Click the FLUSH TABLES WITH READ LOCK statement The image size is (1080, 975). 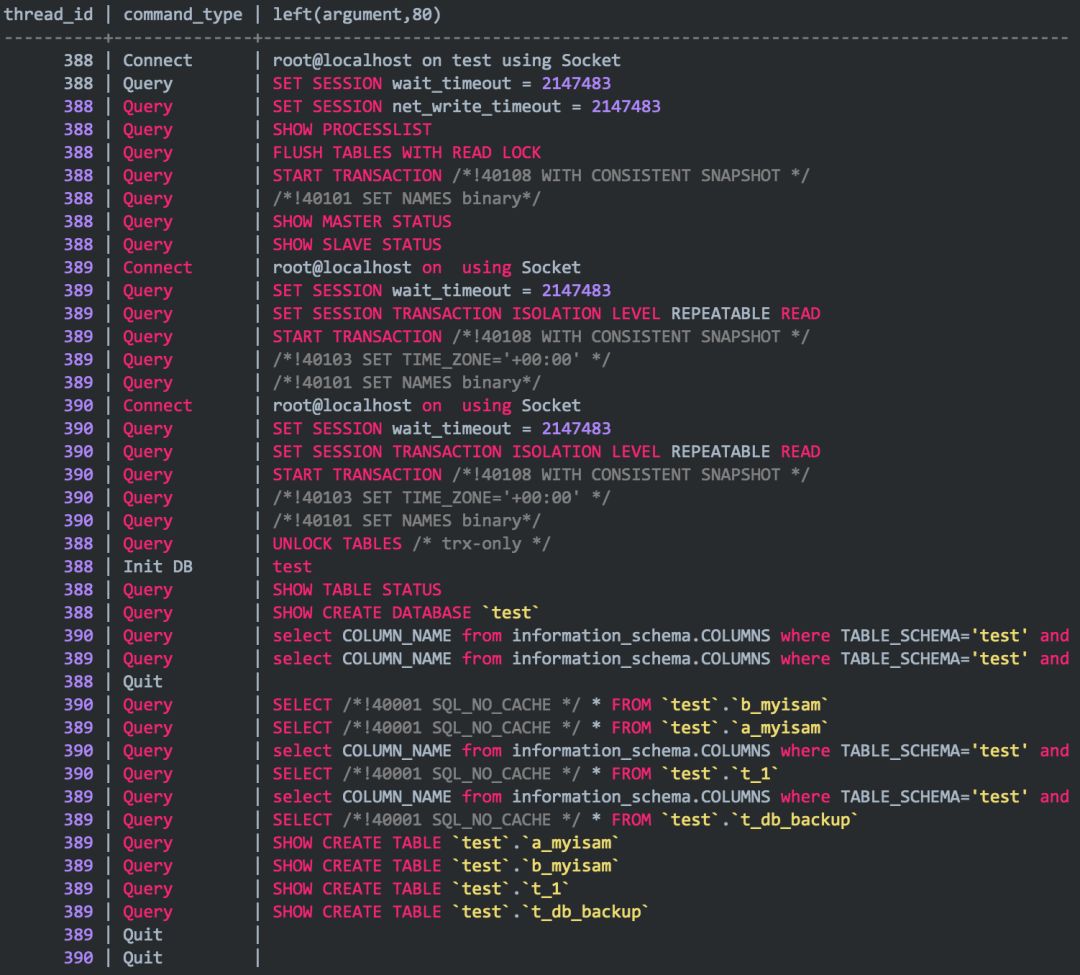(x=406, y=153)
